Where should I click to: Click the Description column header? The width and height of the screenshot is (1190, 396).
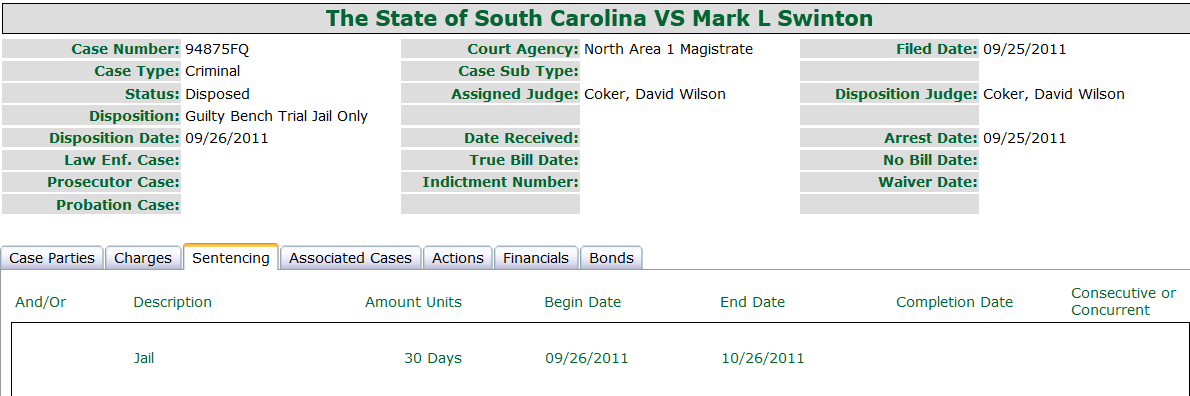[172, 302]
